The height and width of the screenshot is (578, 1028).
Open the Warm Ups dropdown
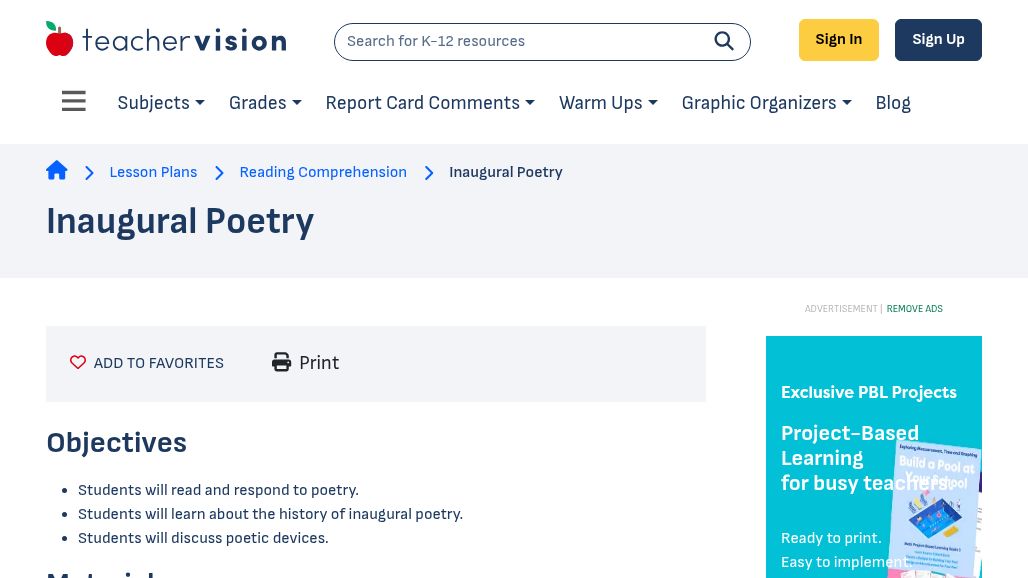607,103
